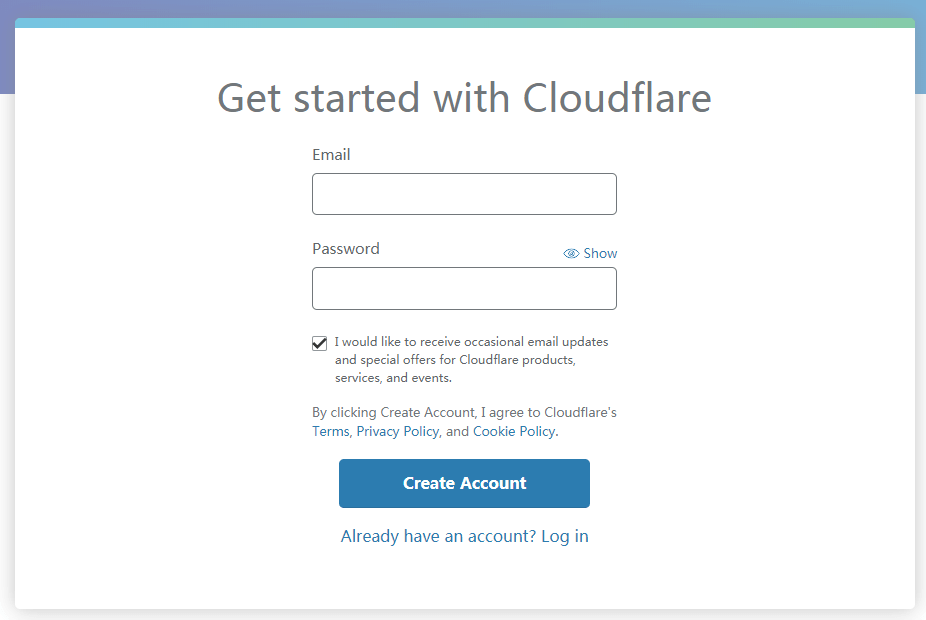The width and height of the screenshot is (926, 620).
Task: Toggle password visibility via Show text
Action: (600, 254)
